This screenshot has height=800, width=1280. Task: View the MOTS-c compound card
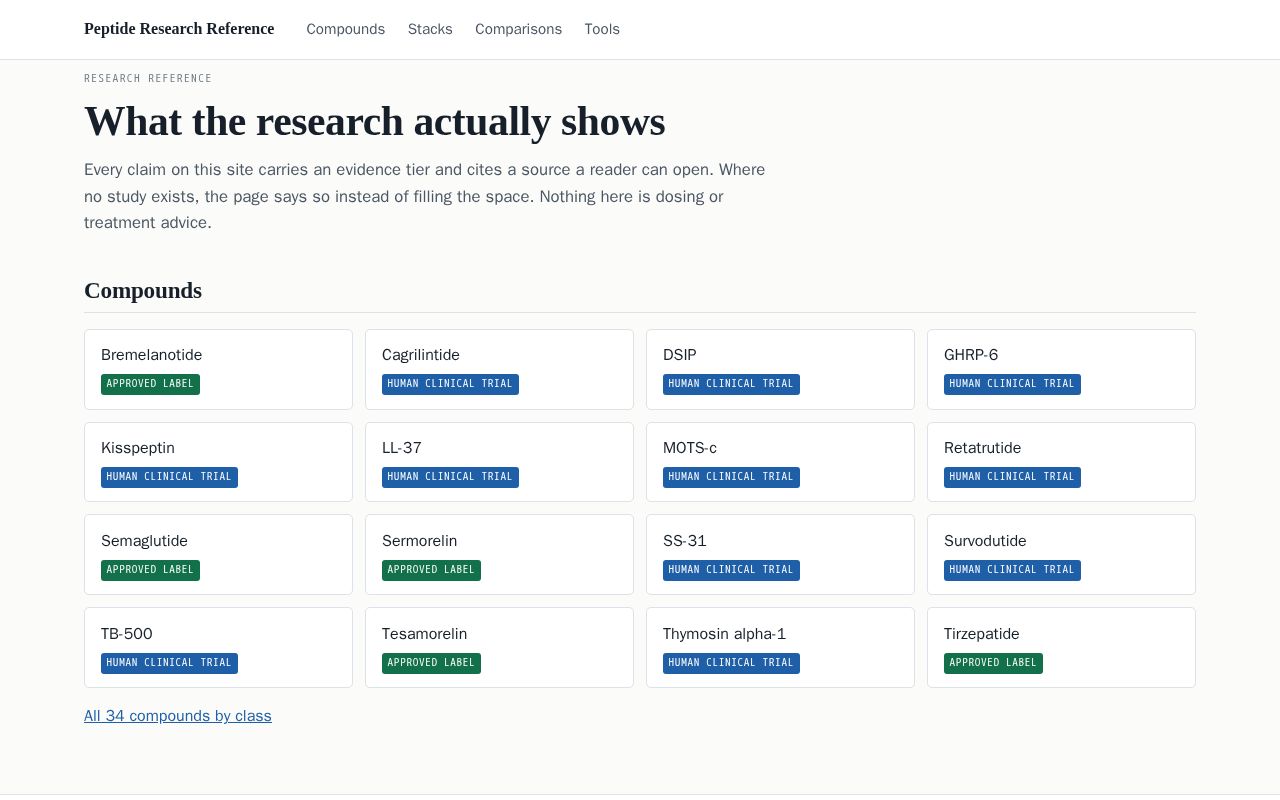(780, 462)
